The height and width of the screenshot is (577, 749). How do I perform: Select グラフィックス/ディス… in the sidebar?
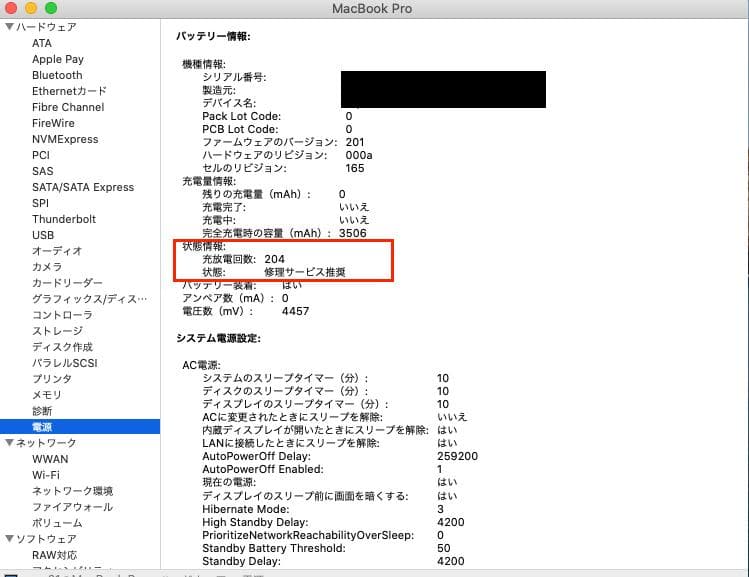(x=89, y=299)
